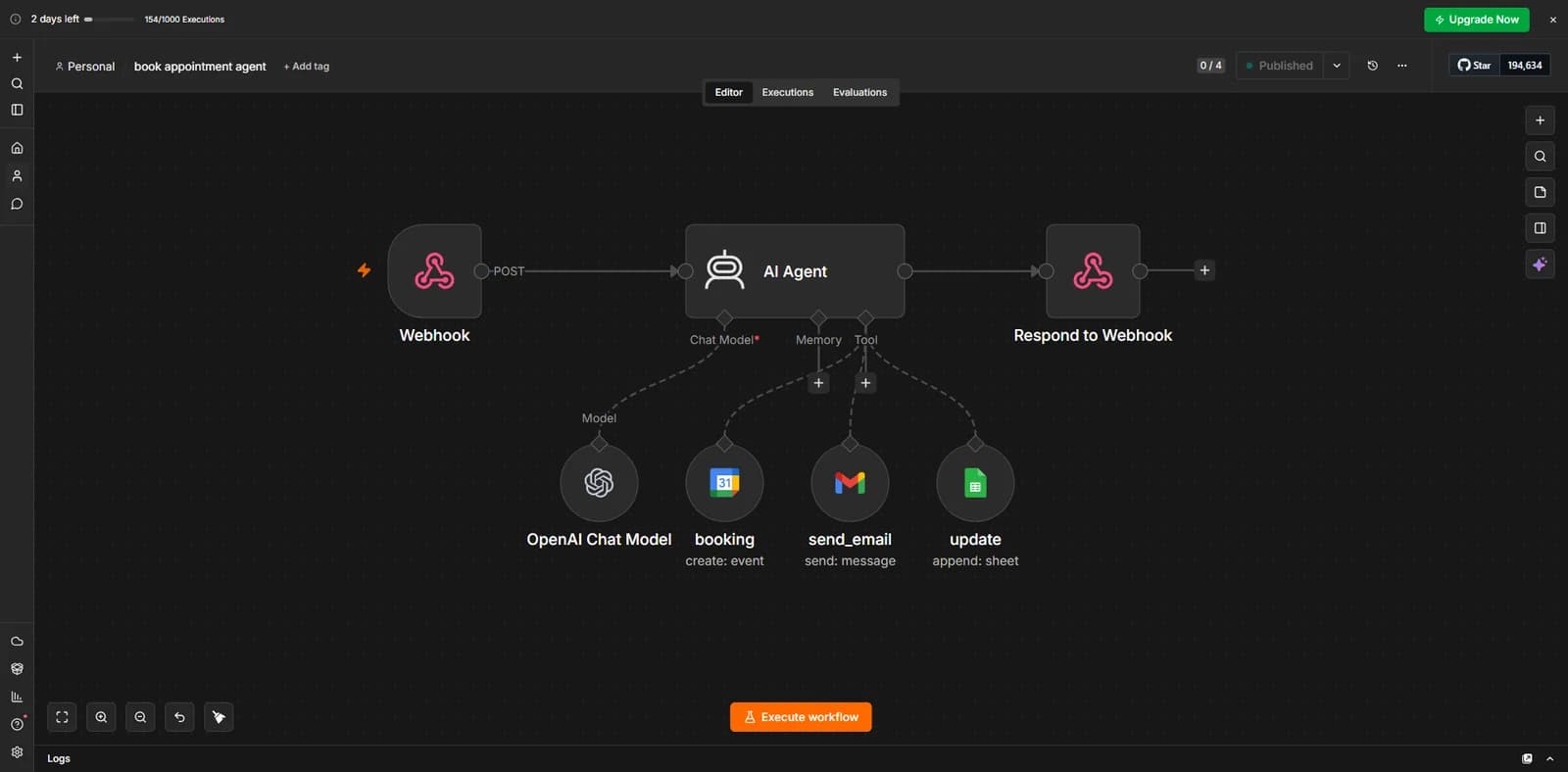Open workflow history icon

pos(1372,66)
